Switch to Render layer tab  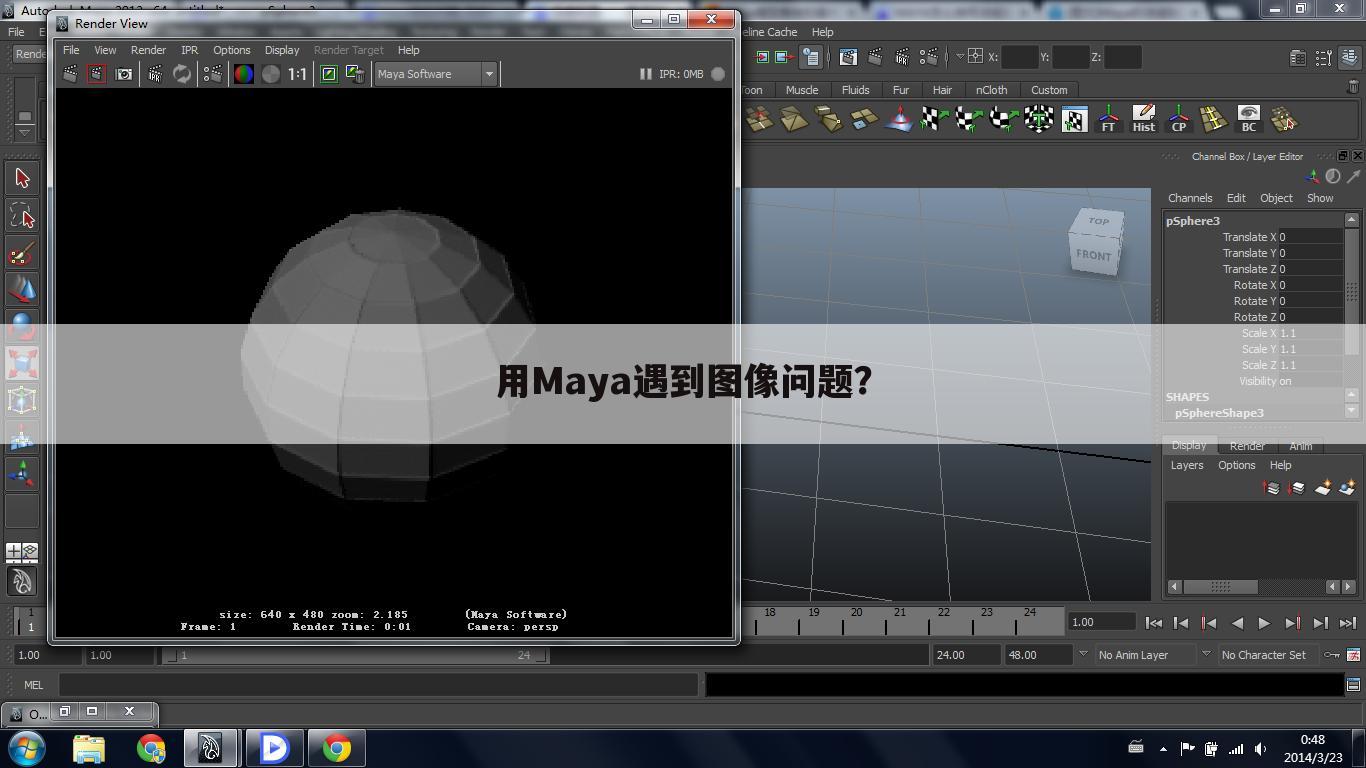[1247, 446]
